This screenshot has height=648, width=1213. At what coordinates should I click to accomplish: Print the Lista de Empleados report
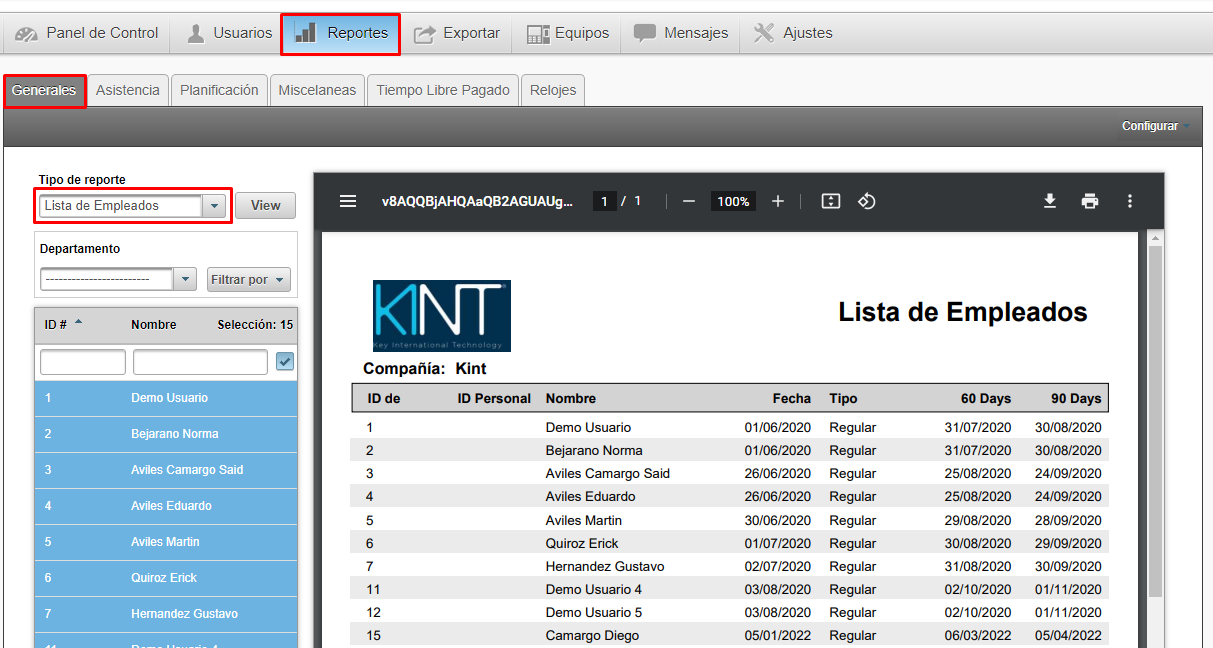(x=1089, y=201)
